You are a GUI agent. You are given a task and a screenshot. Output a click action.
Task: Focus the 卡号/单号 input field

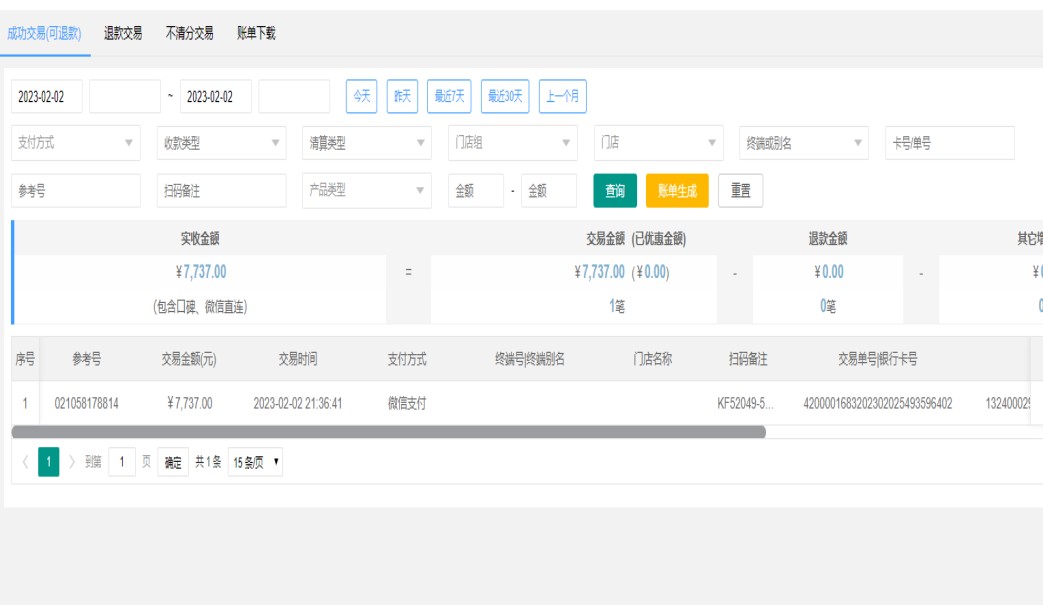(949, 143)
